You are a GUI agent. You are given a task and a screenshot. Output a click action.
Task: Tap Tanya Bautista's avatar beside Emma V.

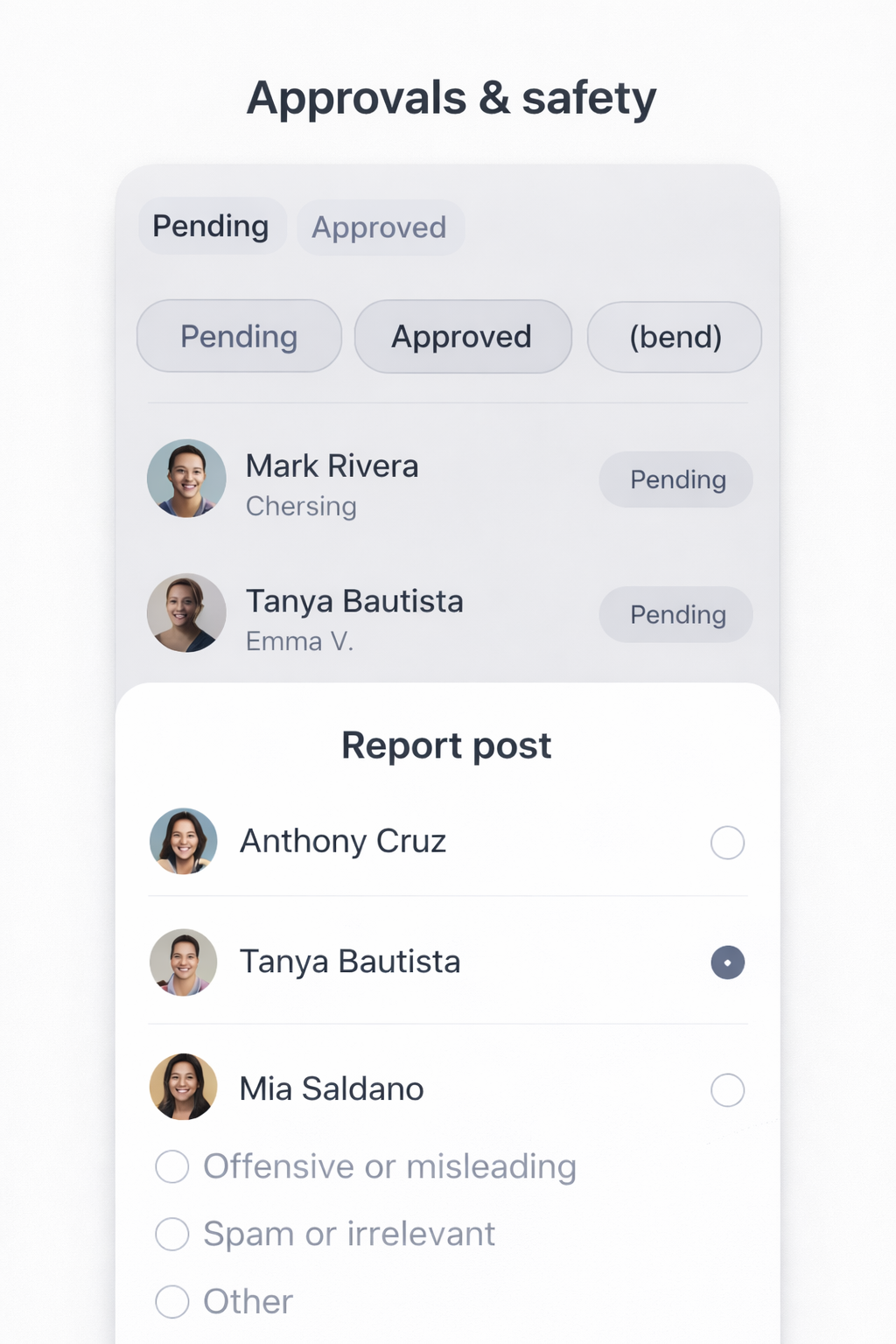coord(186,612)
